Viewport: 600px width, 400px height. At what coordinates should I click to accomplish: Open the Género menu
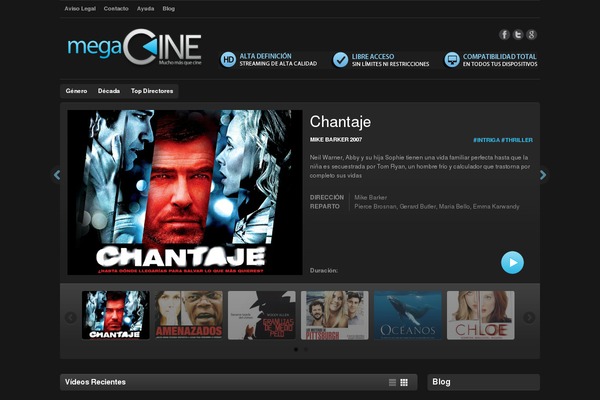[76, 91]
